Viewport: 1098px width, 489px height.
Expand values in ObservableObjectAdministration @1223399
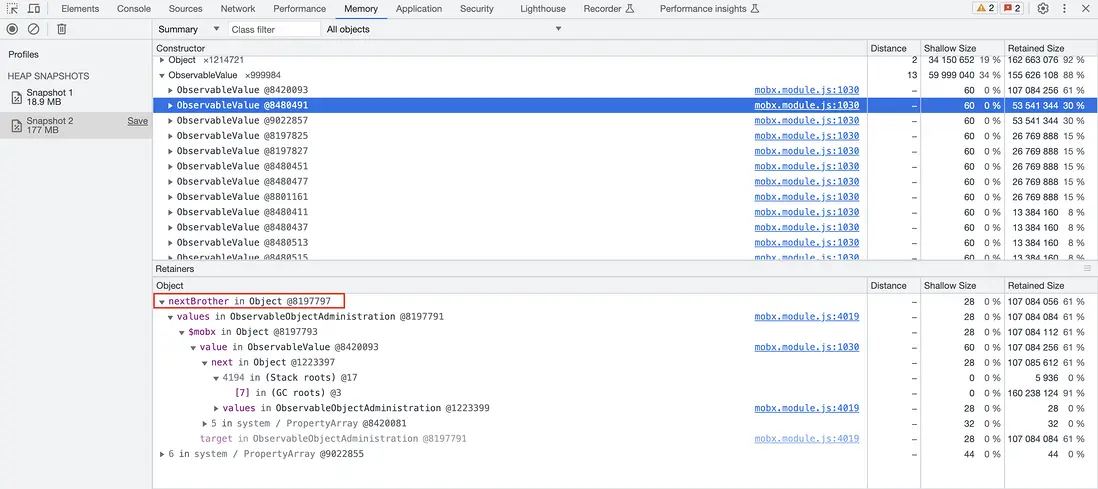216,408
